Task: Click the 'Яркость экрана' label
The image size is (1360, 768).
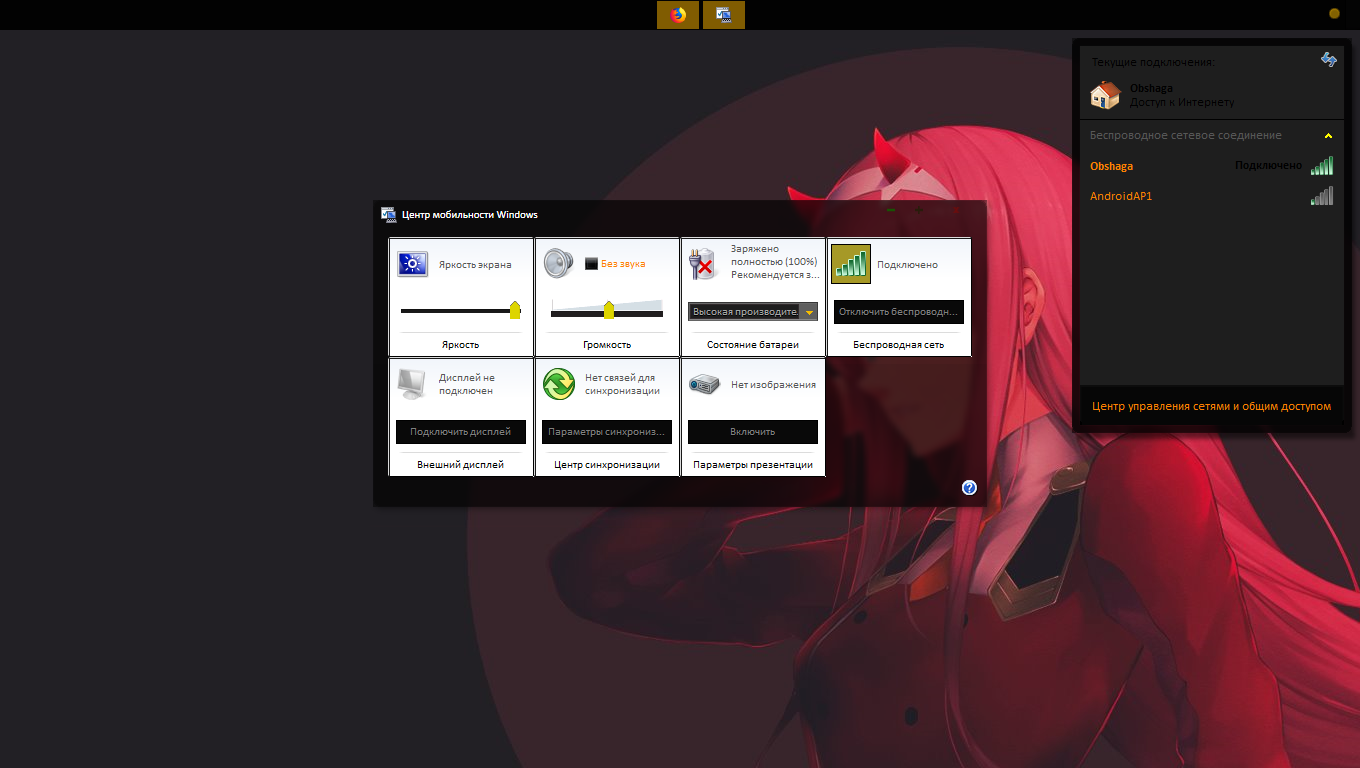Action: [475, 265]
